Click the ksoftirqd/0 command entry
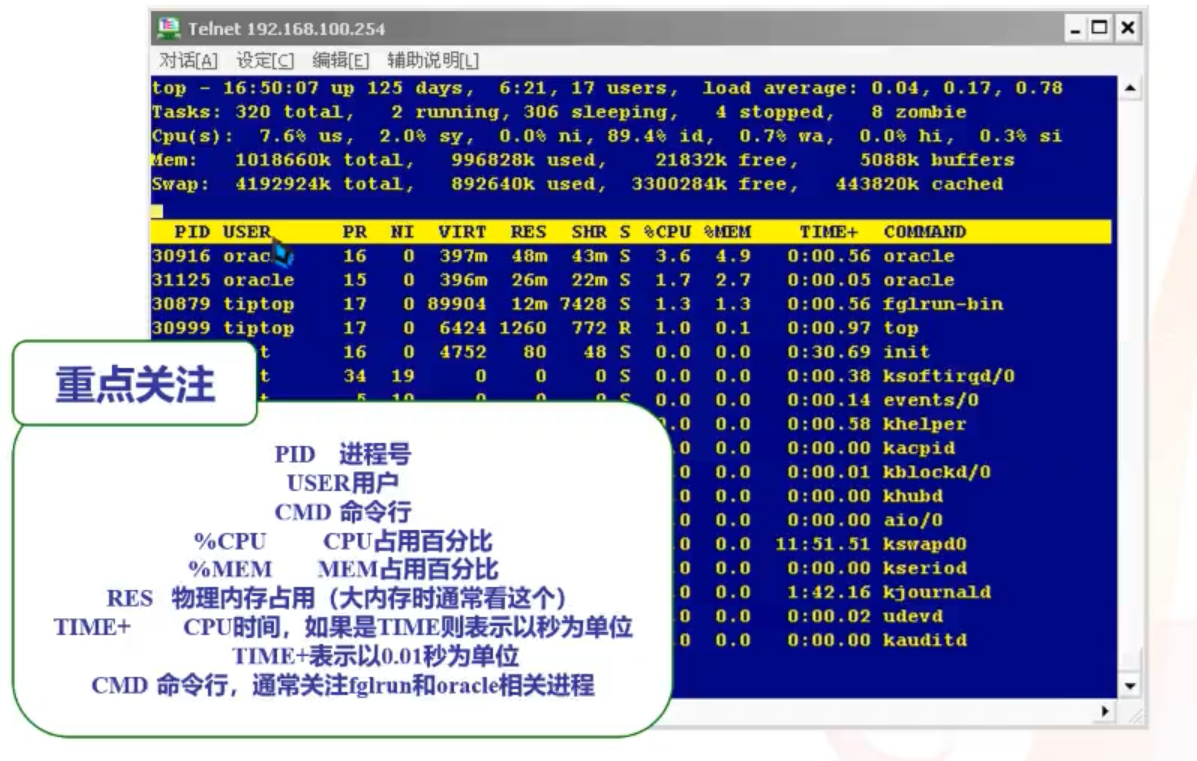Viewport: 1197px width, 761px height. (949, 376)
